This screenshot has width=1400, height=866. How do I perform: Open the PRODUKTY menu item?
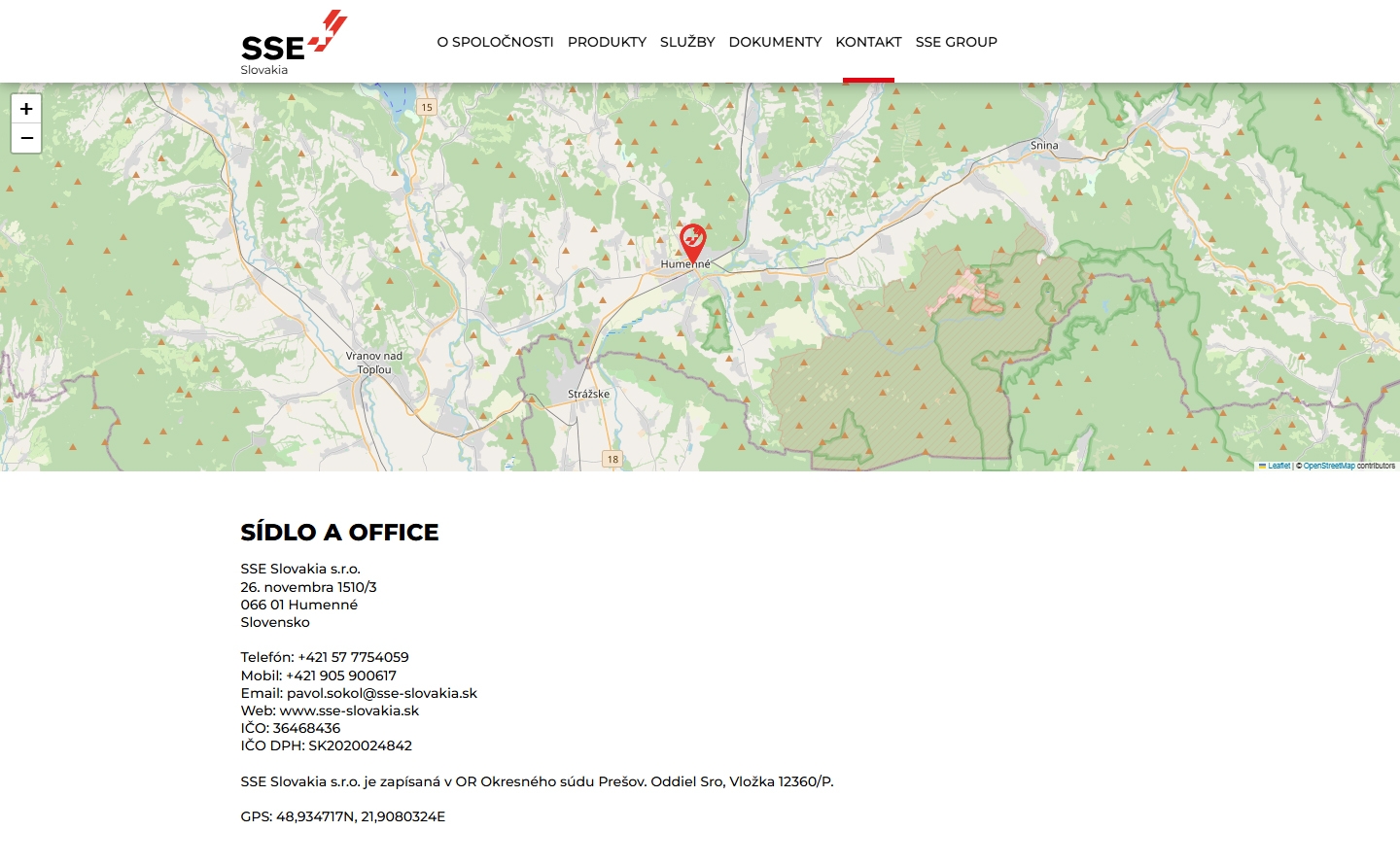[607, 42]
